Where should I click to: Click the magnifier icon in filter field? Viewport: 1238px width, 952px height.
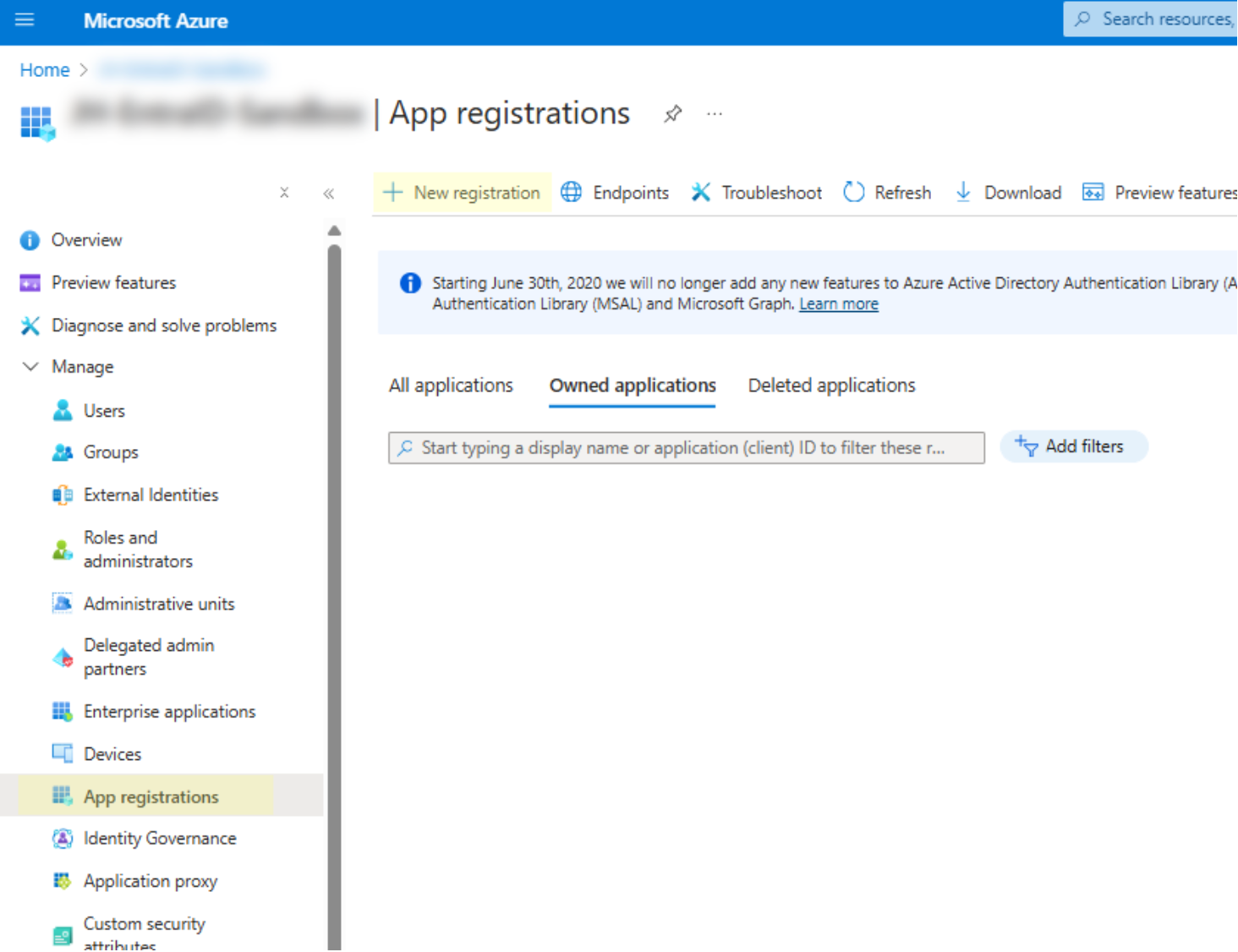(x=405, y=448)
